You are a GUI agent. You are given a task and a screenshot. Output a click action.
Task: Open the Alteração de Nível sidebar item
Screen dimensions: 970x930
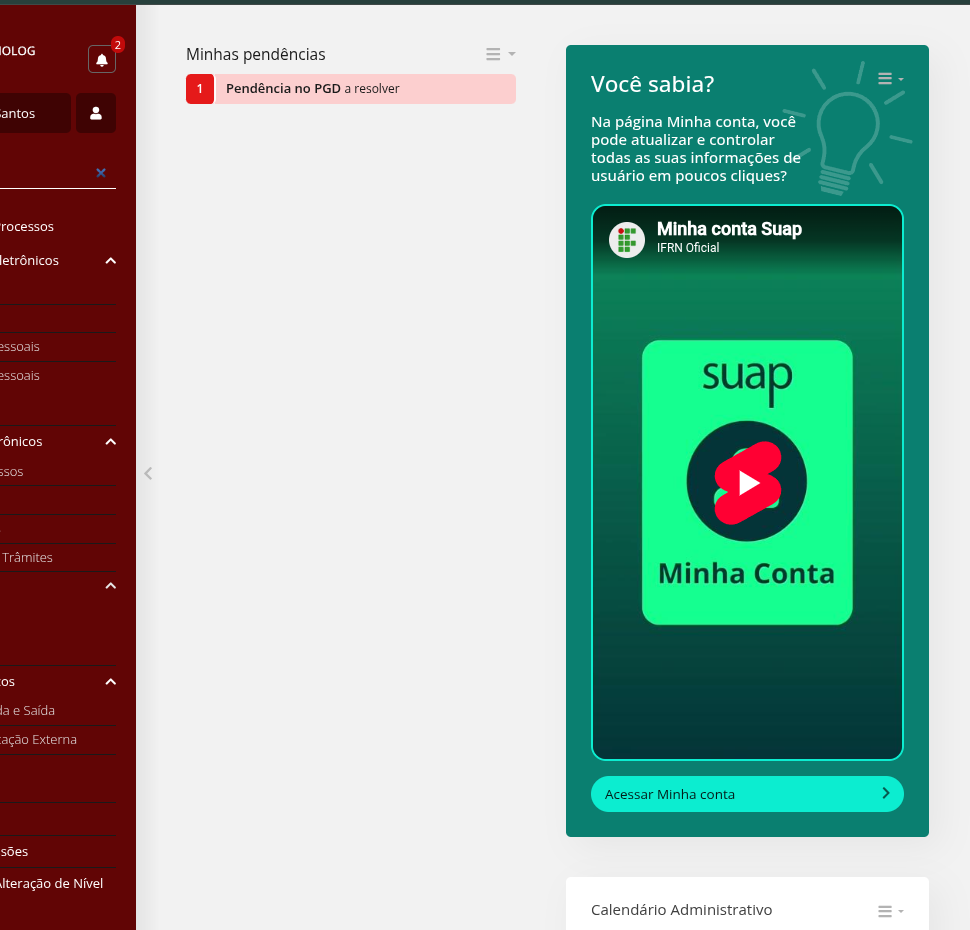coord(51,884)
